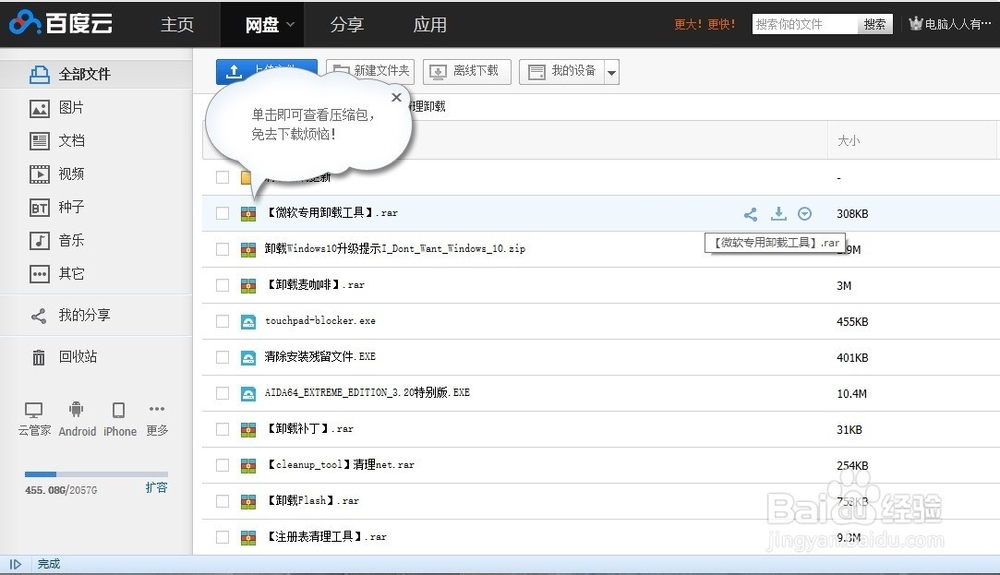The image size is (1000, 575).
Task: Click the crown user icon in header
Action: (x=916, y=24)
